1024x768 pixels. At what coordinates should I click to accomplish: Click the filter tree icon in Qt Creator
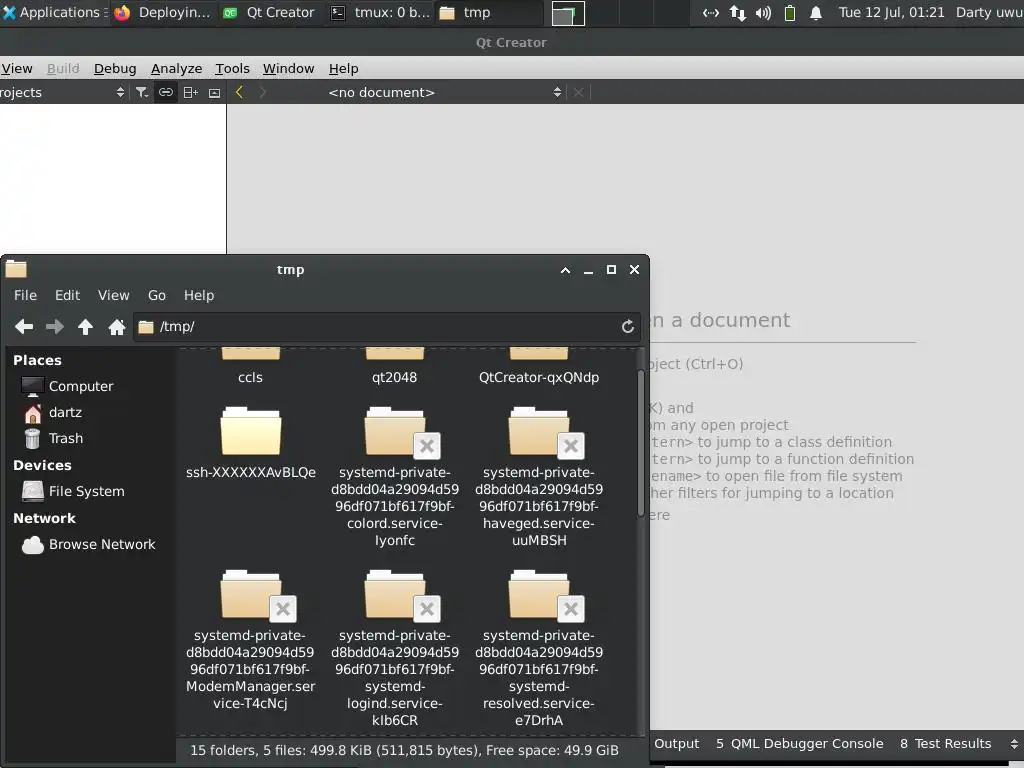tap(142, 93)
